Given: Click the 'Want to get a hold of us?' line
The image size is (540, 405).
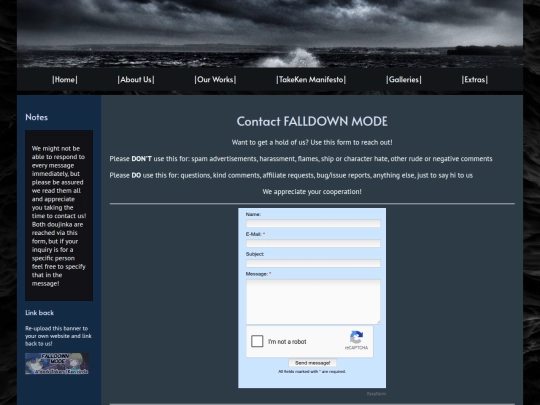Looking at the screenshot, I should click(x=312, y=142).
